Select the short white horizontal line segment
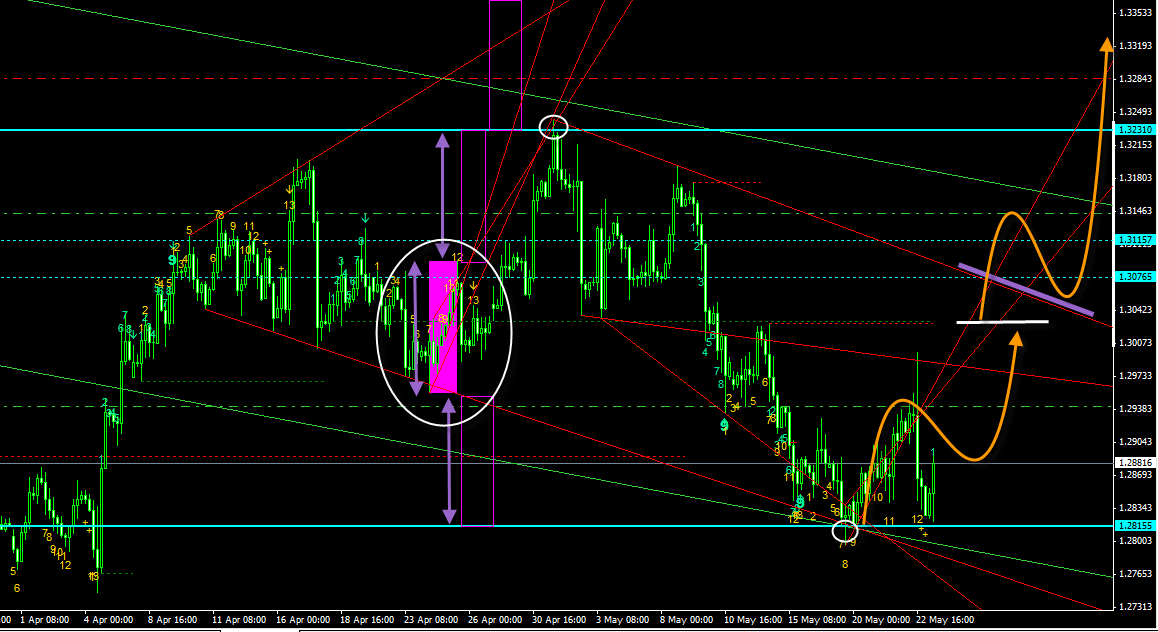 coord(1002,322)
